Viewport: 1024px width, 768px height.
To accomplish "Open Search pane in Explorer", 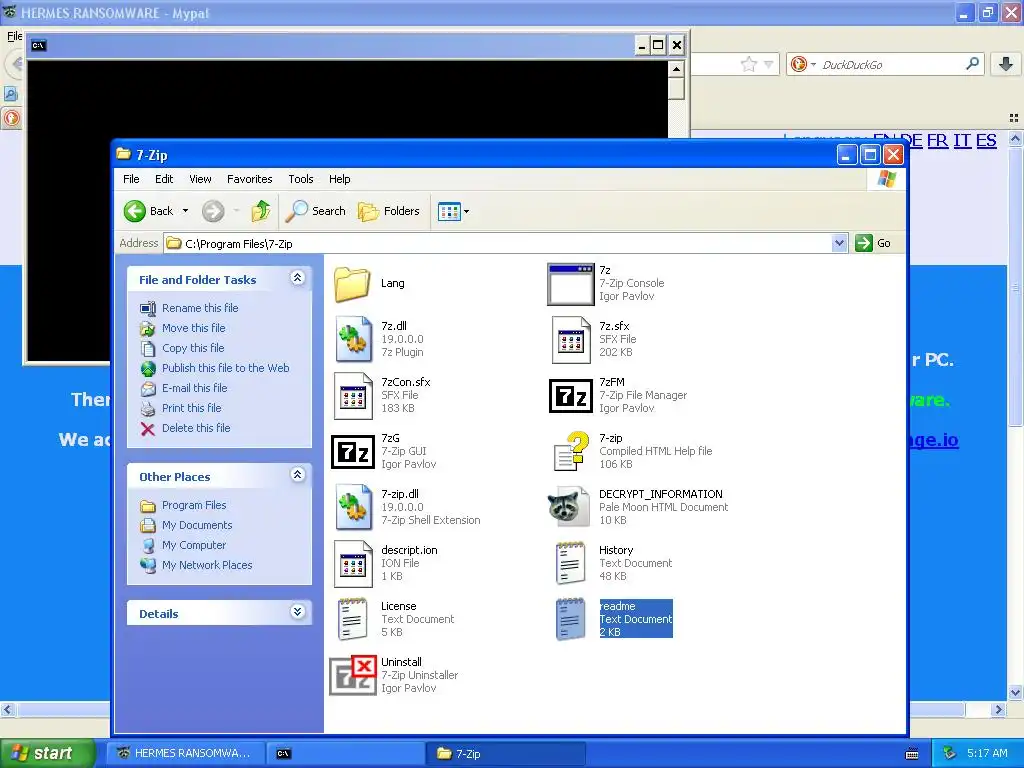I will pyautogui.click(x=316, y=211).
